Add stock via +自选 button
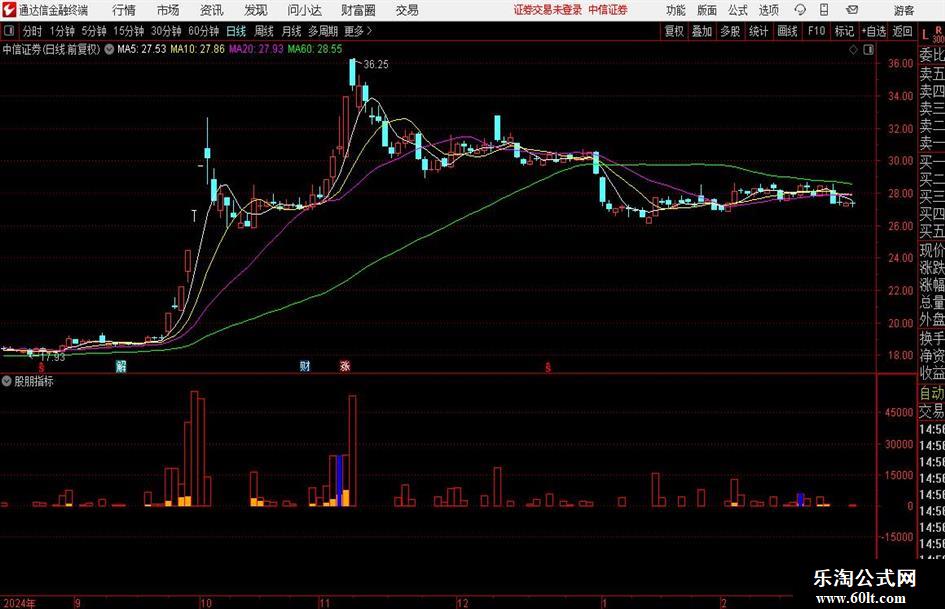Viewport: 945px width, 609px height. 874,31
